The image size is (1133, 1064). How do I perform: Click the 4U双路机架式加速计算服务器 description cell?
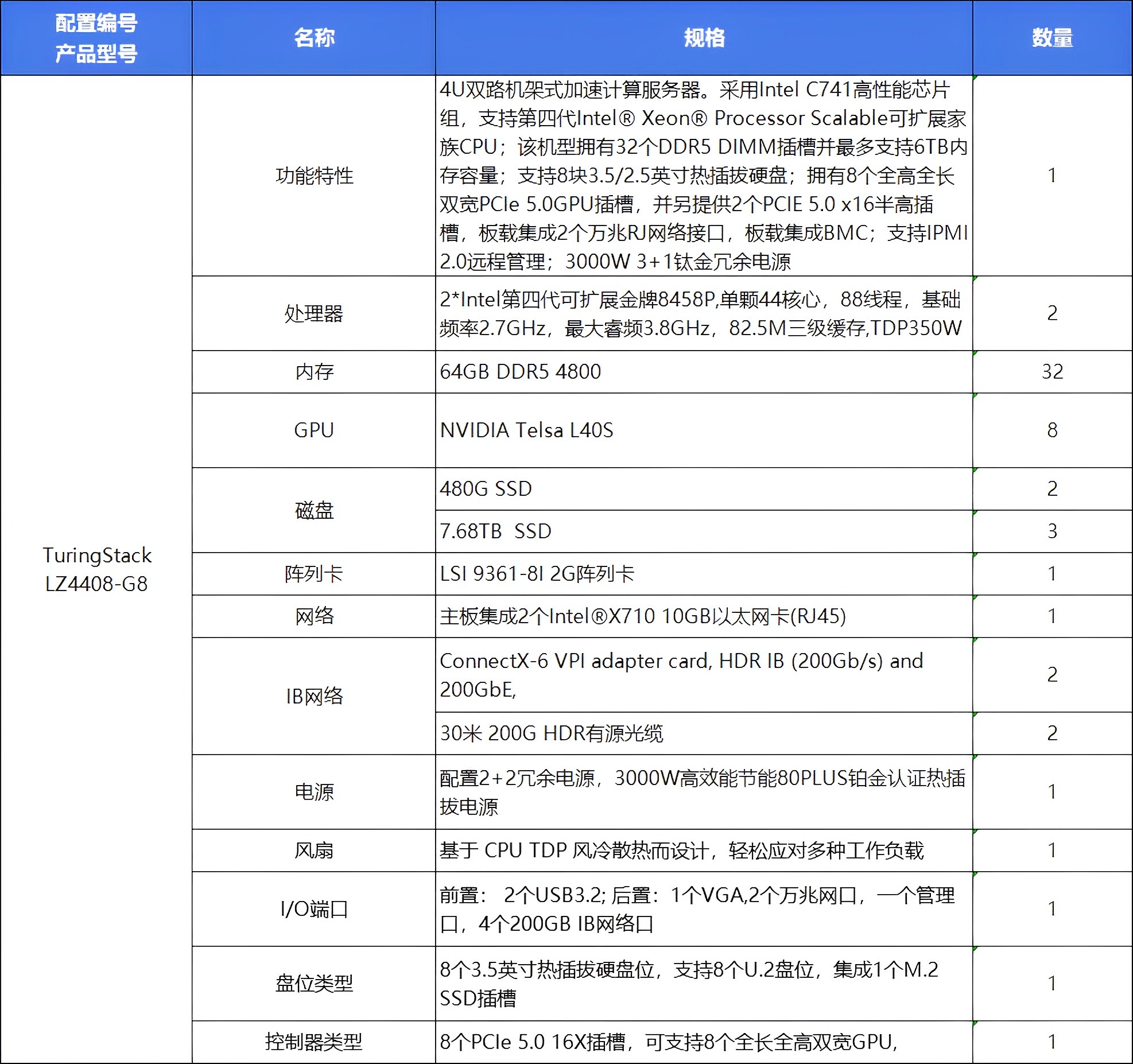point(704,176)
